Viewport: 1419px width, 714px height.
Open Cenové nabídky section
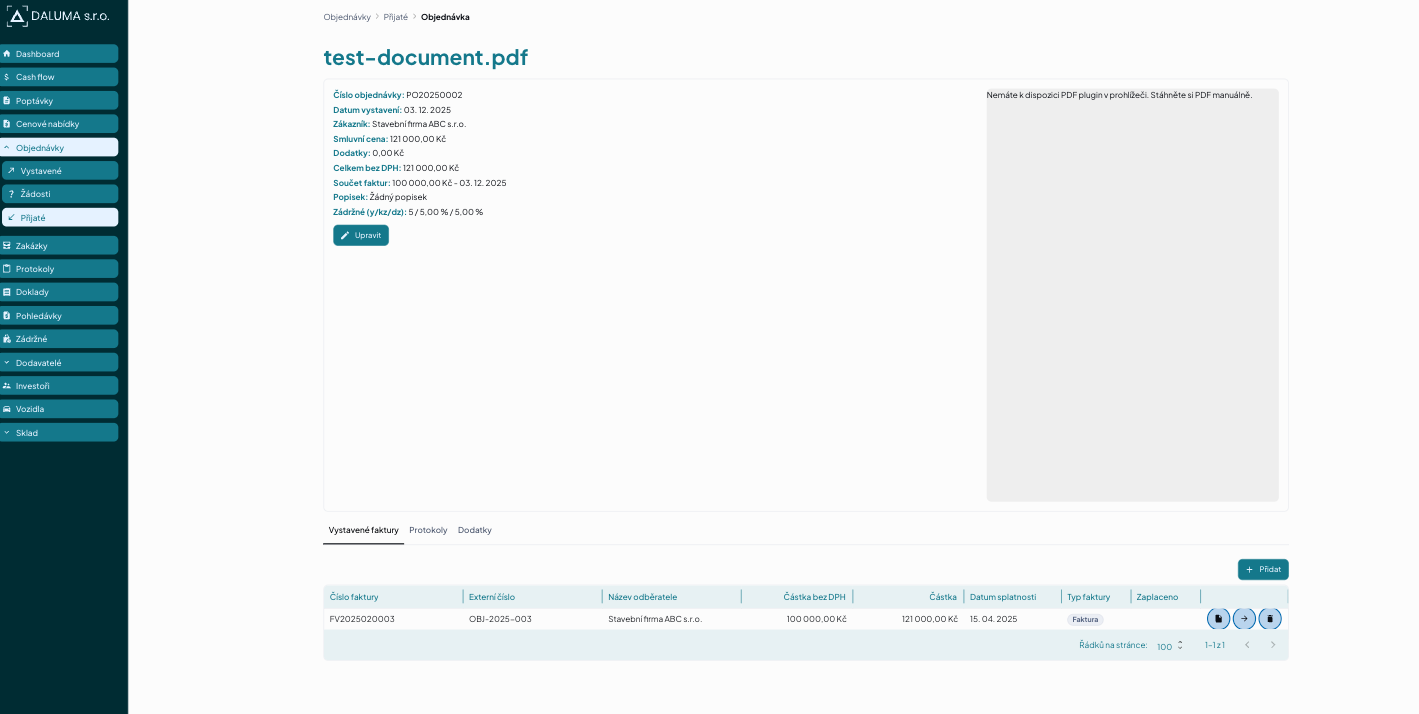click(59, 124)
